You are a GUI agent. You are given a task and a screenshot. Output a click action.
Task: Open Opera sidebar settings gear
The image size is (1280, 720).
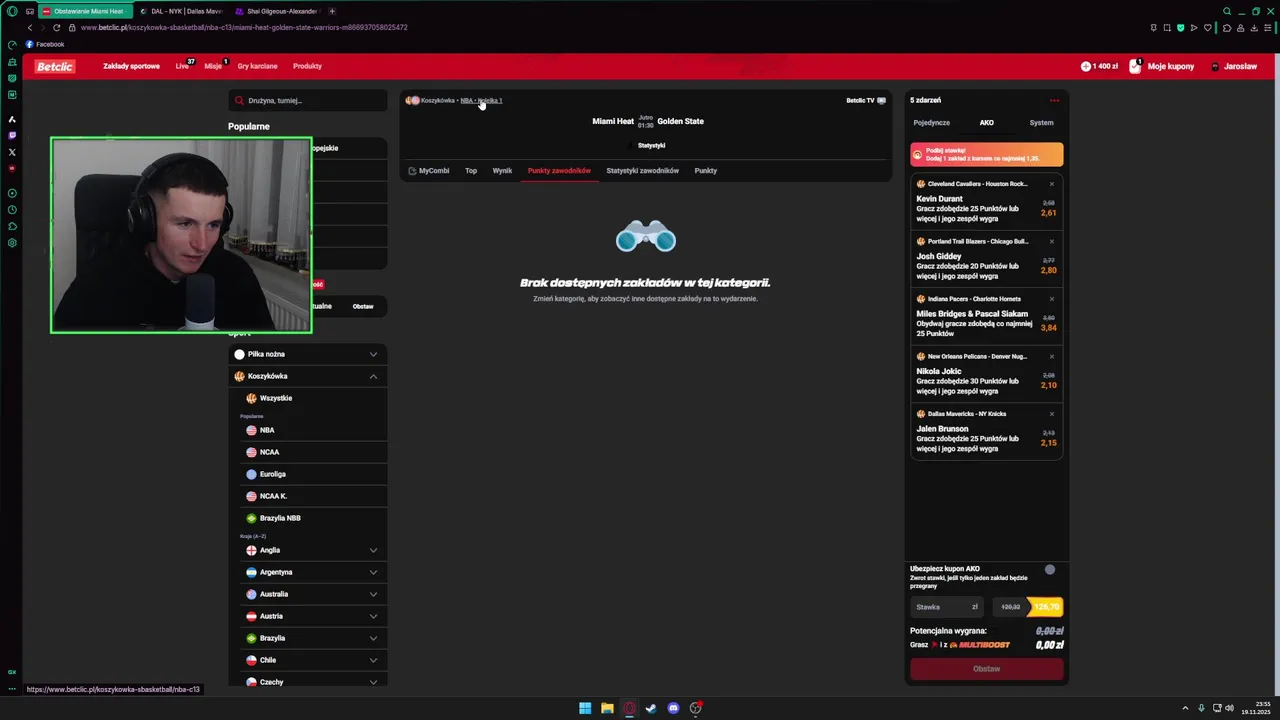[x=12, y=242]
